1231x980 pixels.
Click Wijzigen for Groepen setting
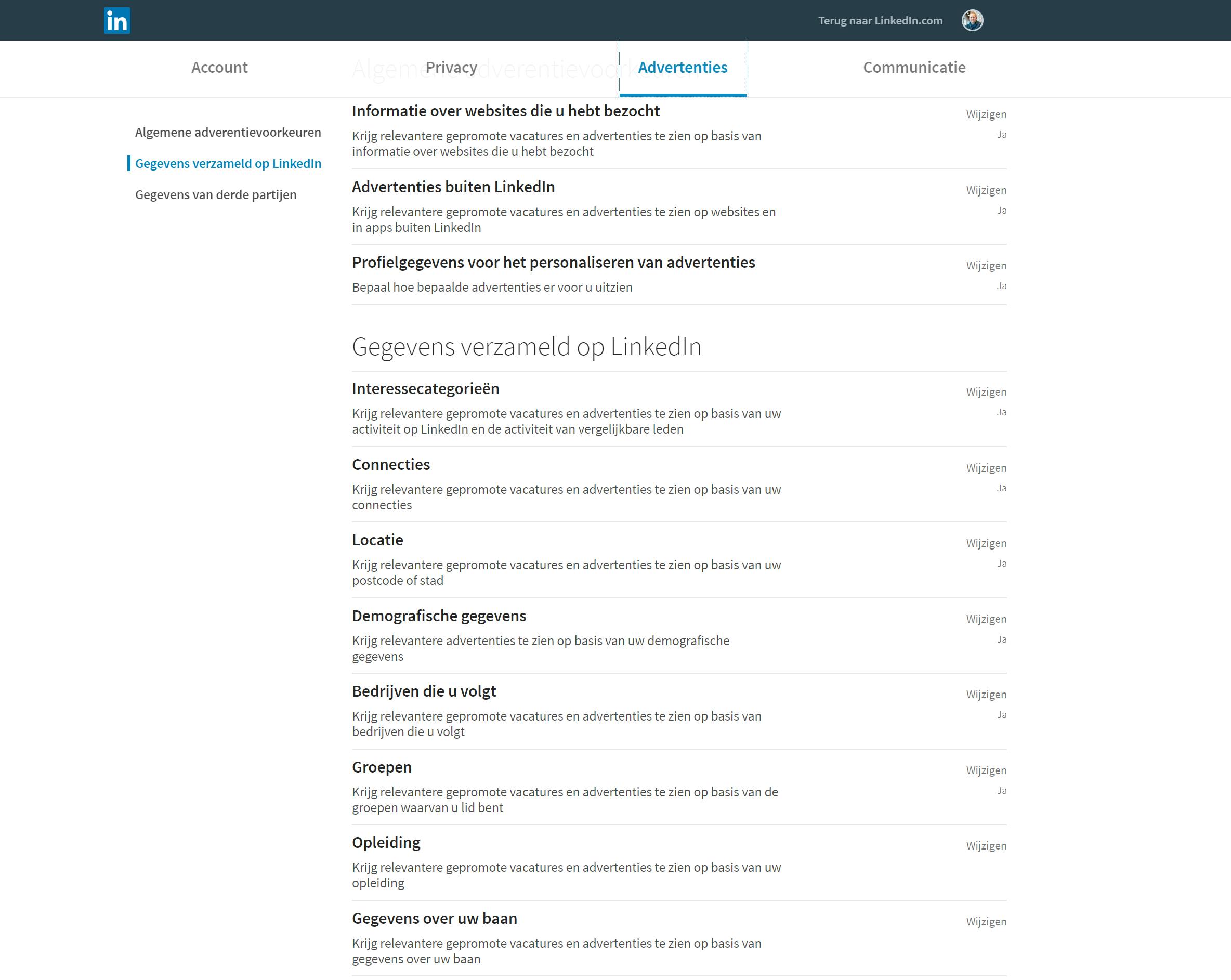[x=986, y=770]
